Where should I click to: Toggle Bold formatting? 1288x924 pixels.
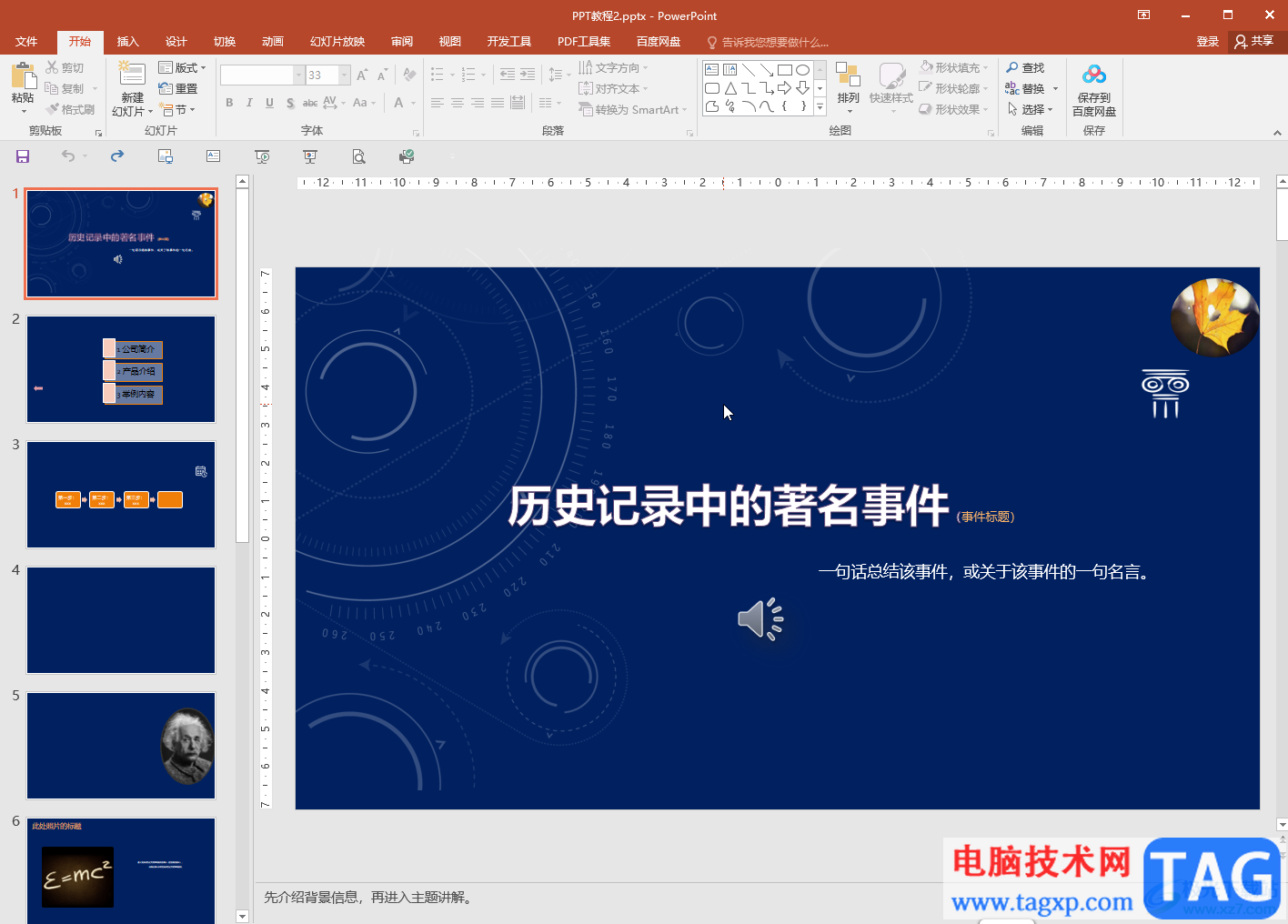pyautogui.click(x=229, y=103)
